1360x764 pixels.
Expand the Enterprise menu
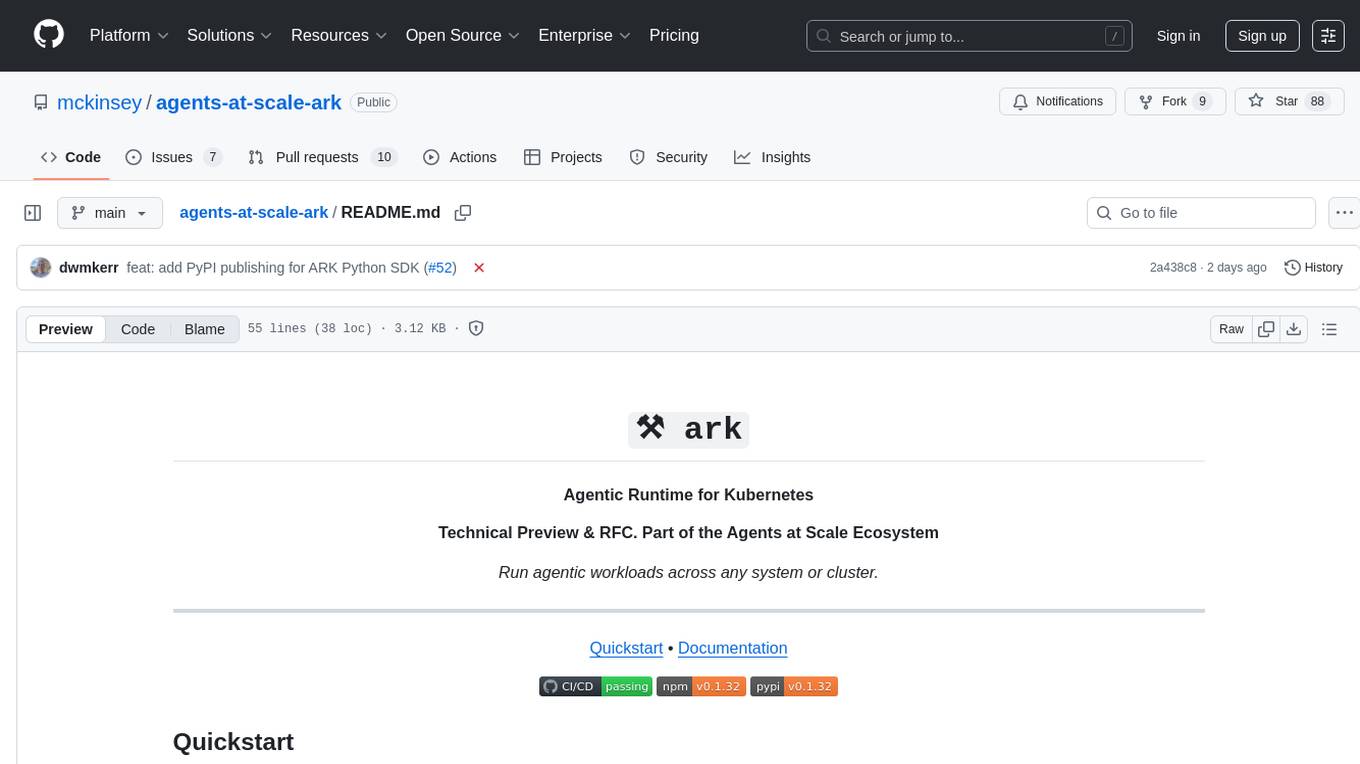pyautogui.click(x=584, y=35)
